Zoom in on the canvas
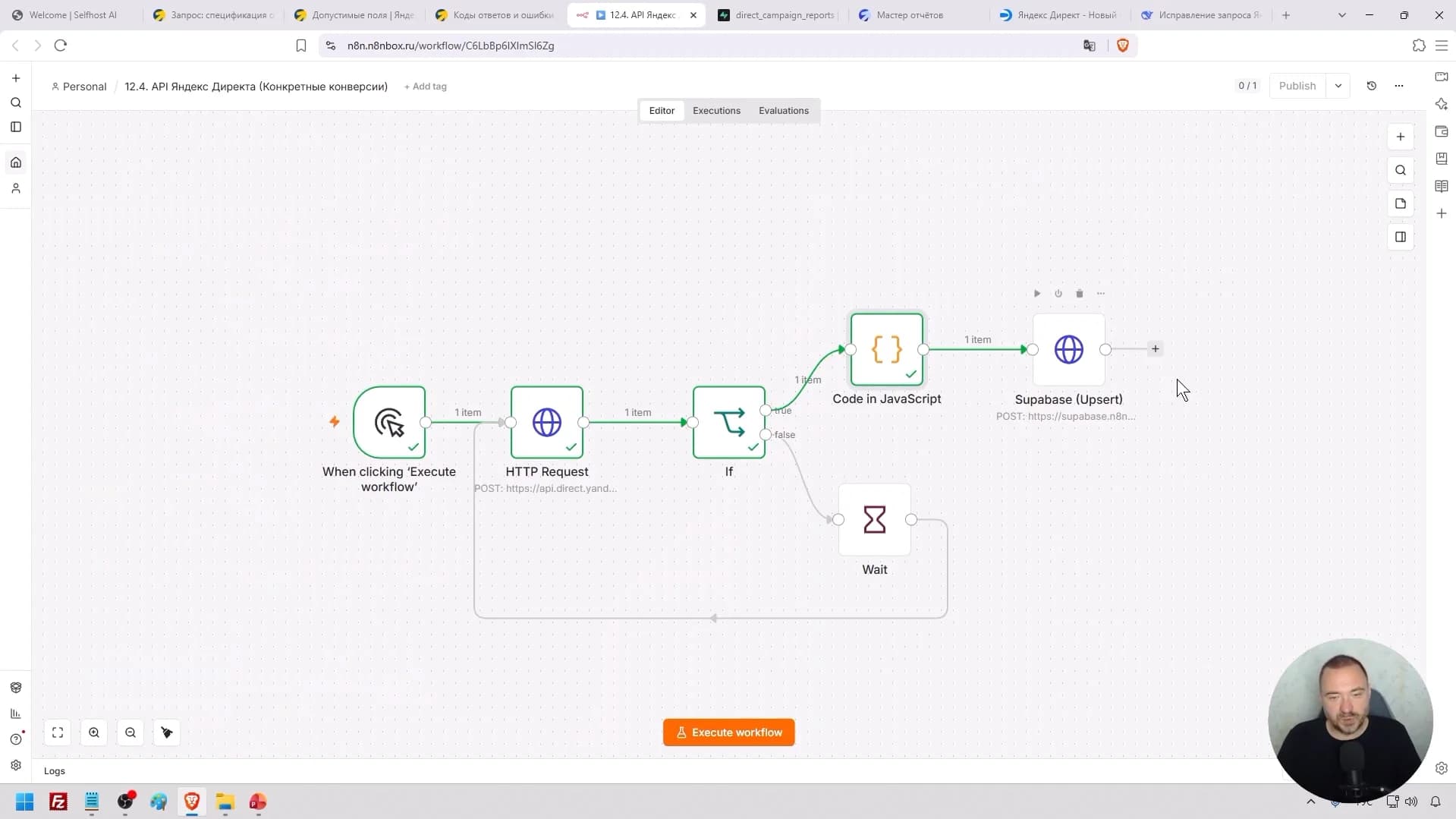This screenshot has width=1456, height=819. click(x=94, y=732)
